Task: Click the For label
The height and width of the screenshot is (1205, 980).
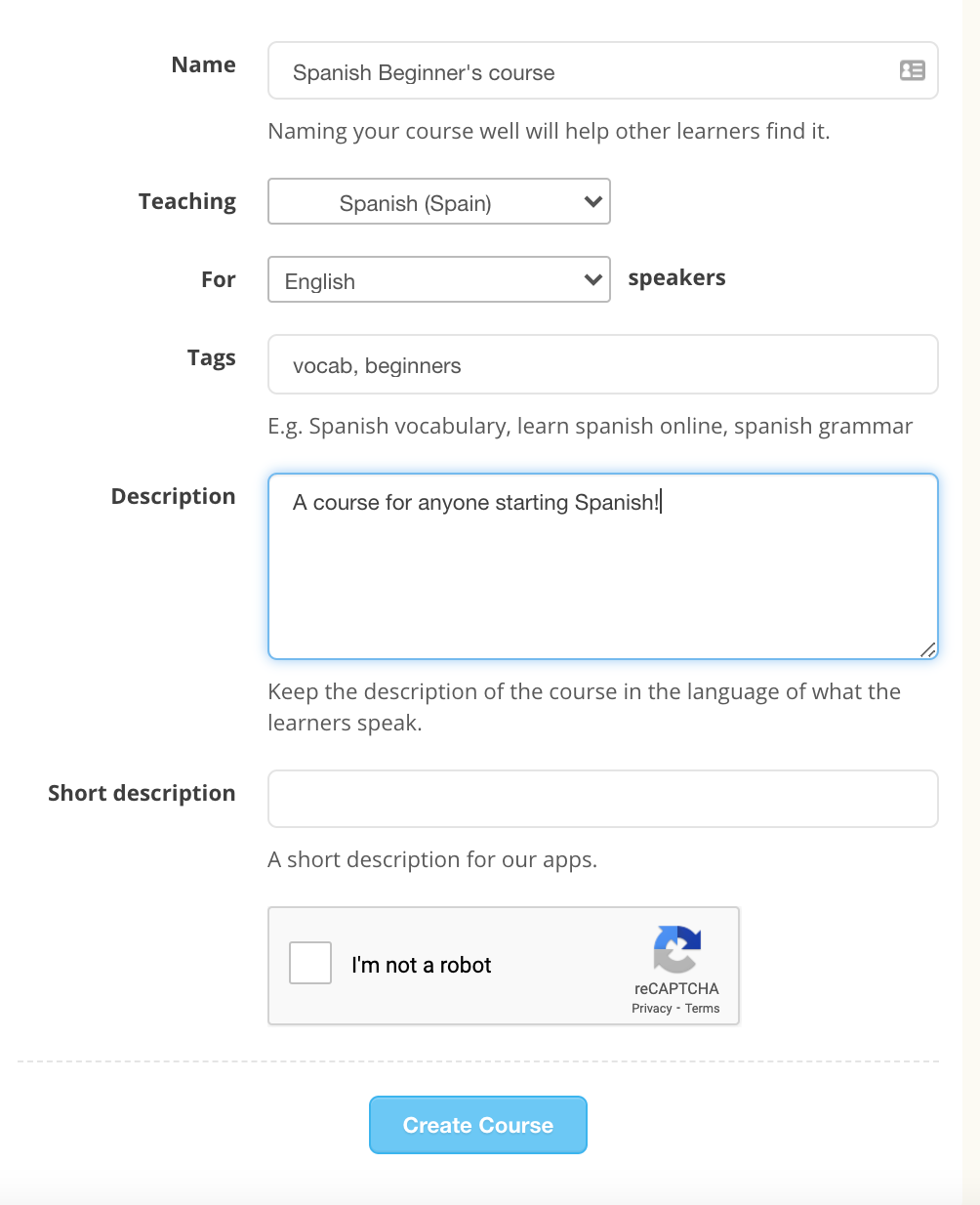Action: tap(219, 280)
